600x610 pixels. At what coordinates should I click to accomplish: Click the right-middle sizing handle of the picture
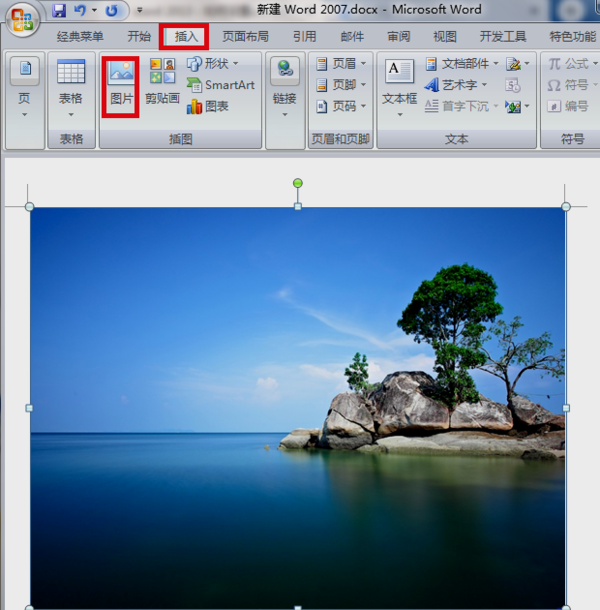pyautogui.click(x=566, y=408)
